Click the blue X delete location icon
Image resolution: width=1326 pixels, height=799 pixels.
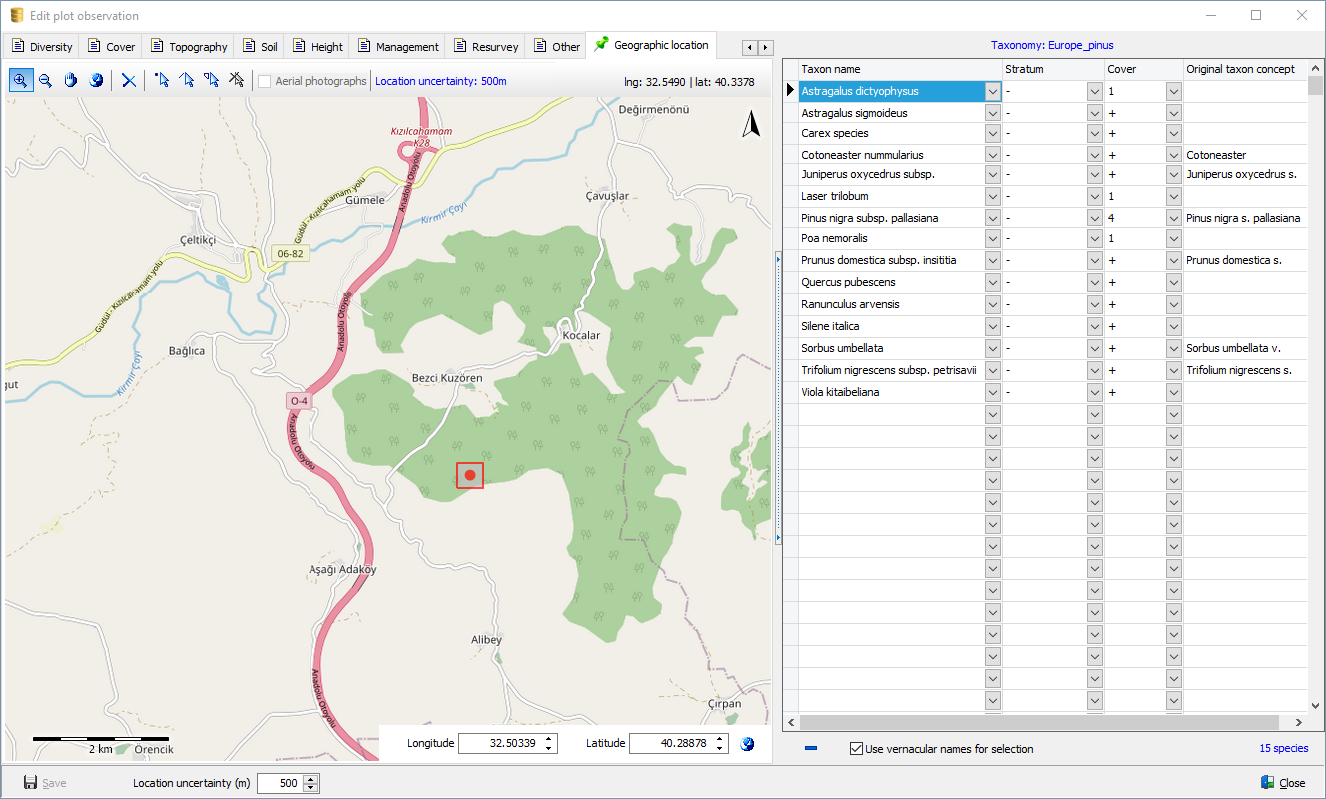click(x=129, y=81)
